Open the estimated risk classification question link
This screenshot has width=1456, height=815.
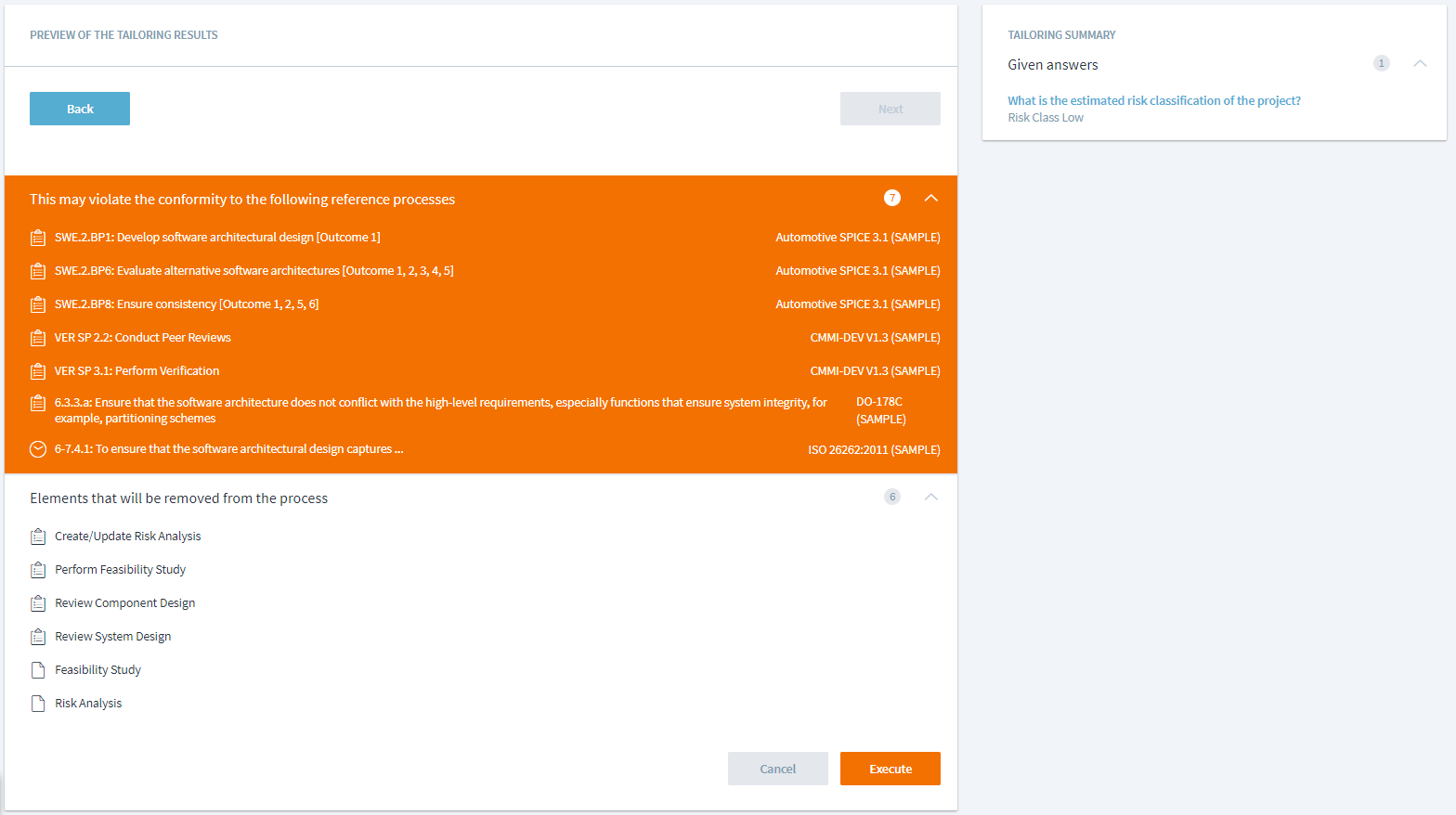click(x=1153, y=101)
